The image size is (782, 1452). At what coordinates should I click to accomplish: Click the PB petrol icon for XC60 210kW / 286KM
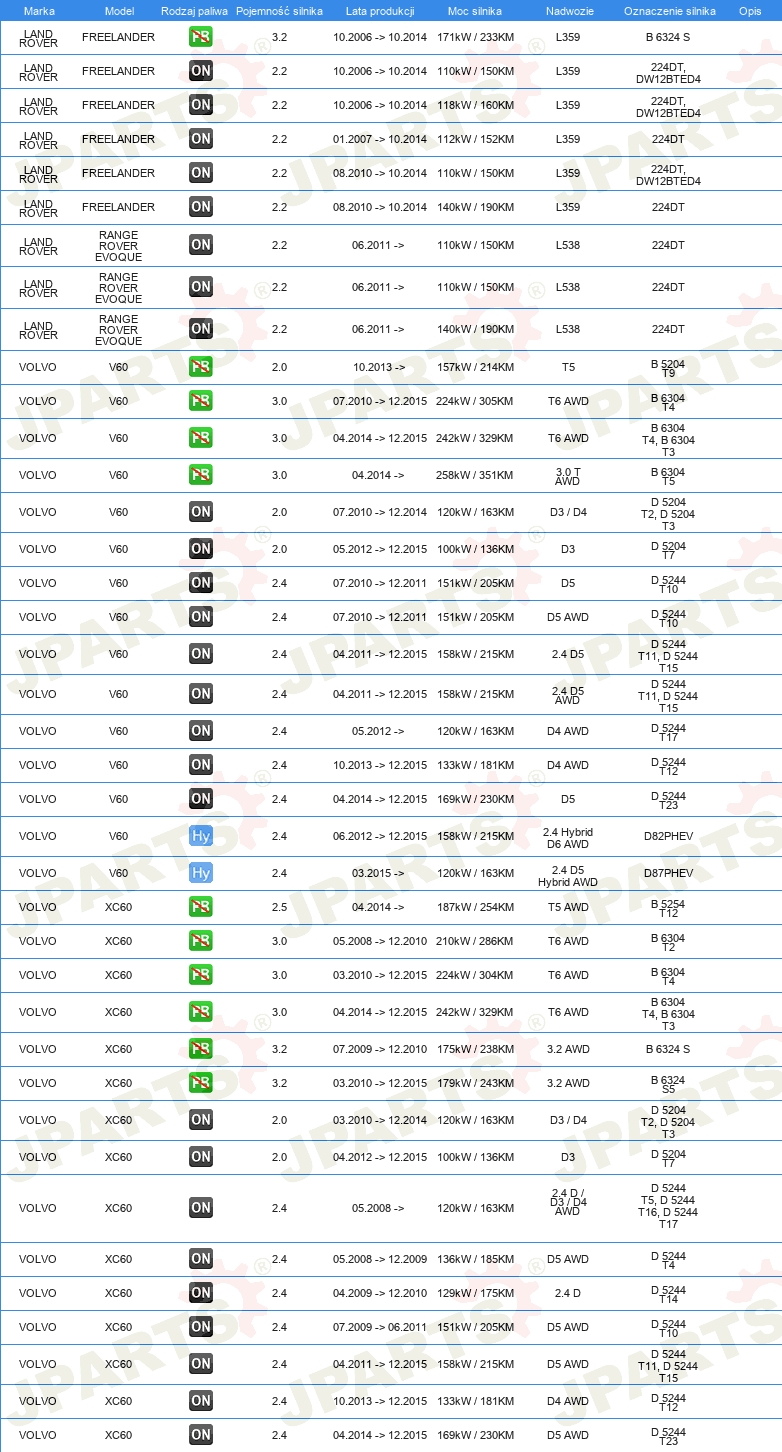(x=201, y=941)
